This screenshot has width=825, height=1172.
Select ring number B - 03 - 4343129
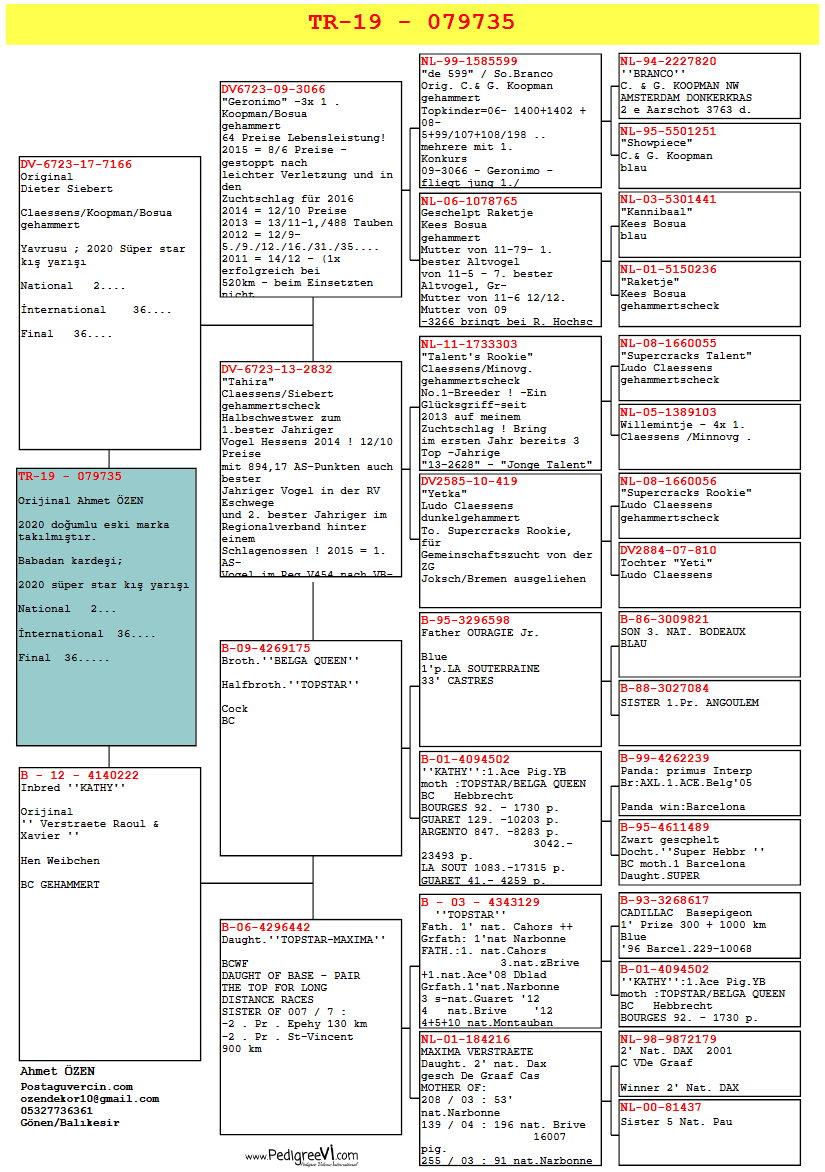(481, 902)
